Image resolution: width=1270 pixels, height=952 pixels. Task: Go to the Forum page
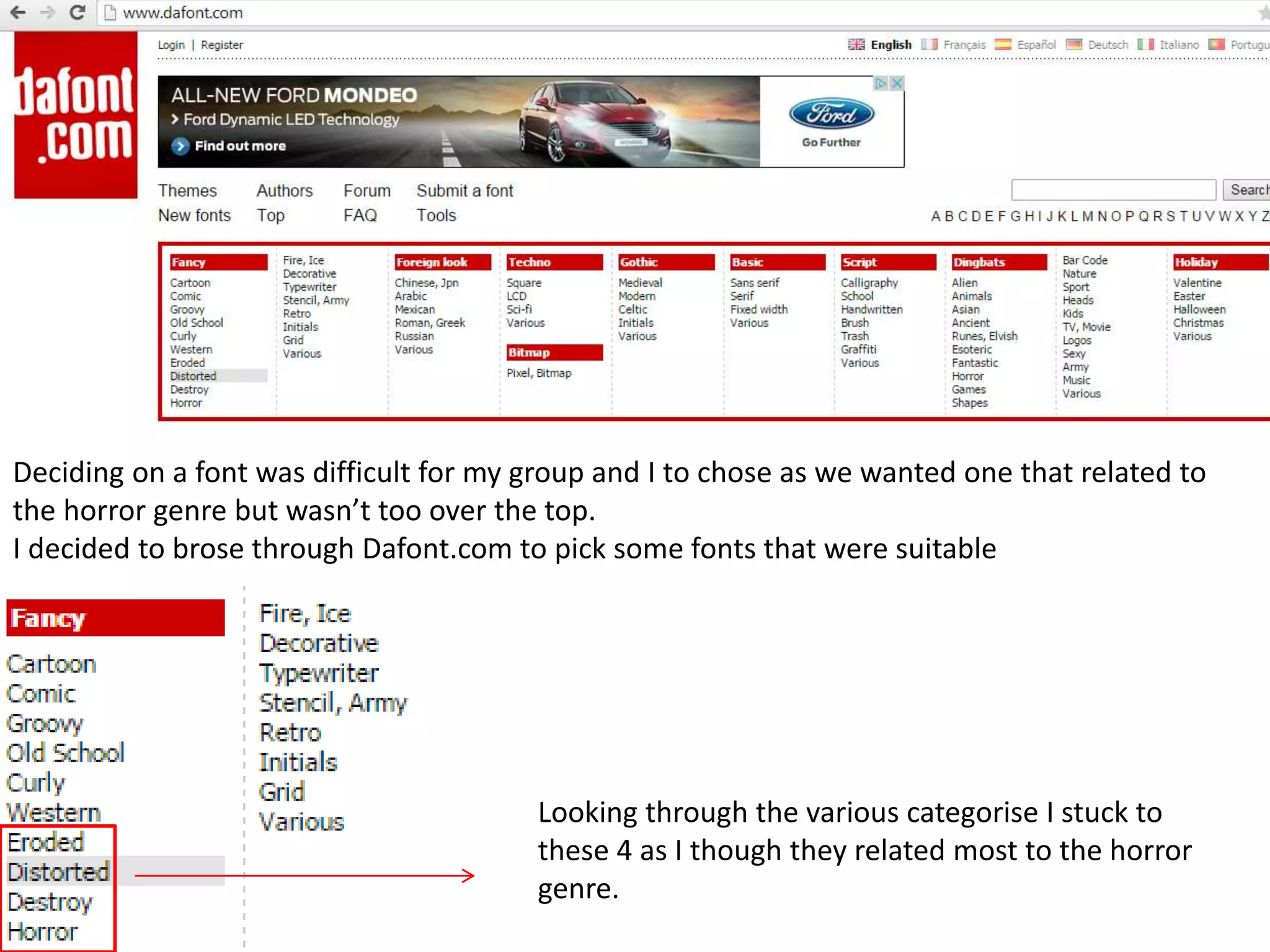coord(367,191)
